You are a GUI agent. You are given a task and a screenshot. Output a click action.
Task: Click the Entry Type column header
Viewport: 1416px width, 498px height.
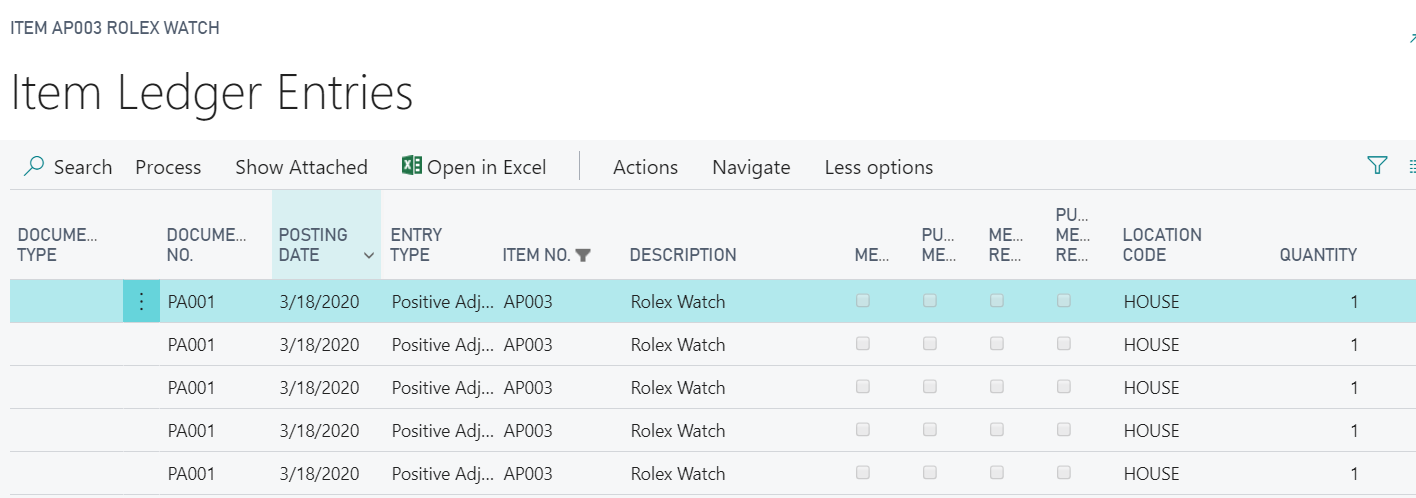click(416, 245)
